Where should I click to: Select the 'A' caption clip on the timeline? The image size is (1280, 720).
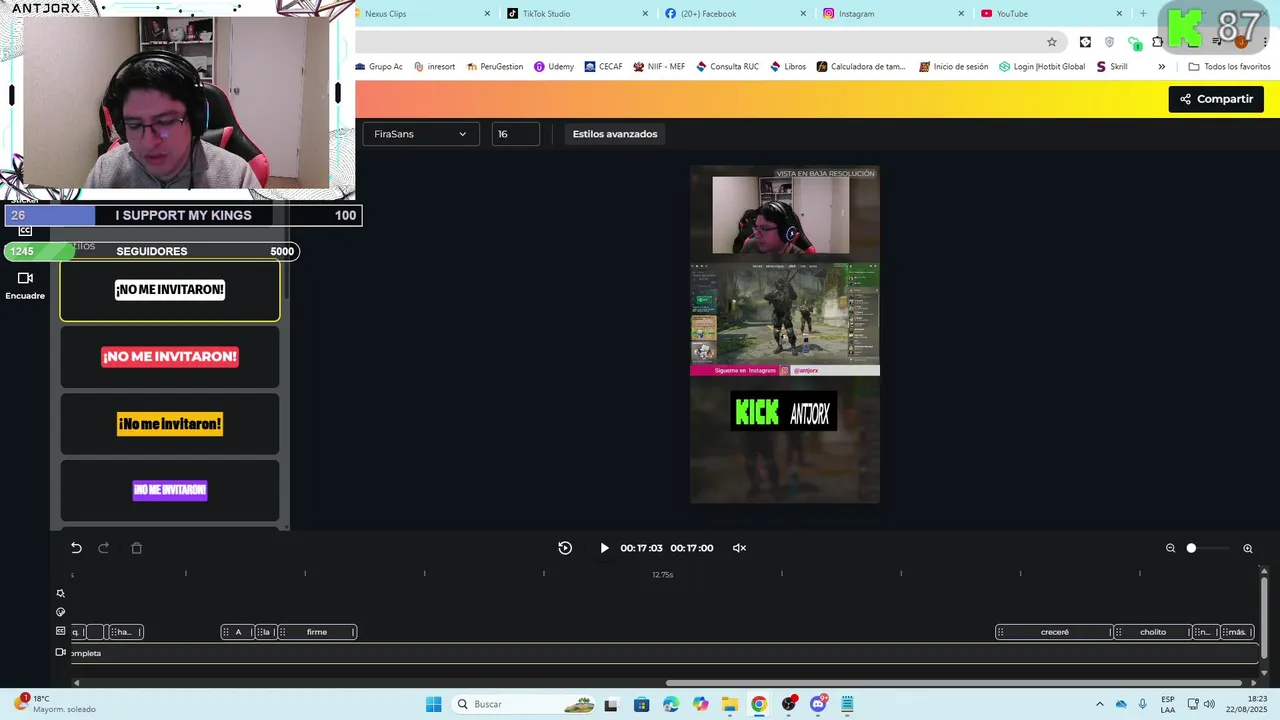point(237,632)
